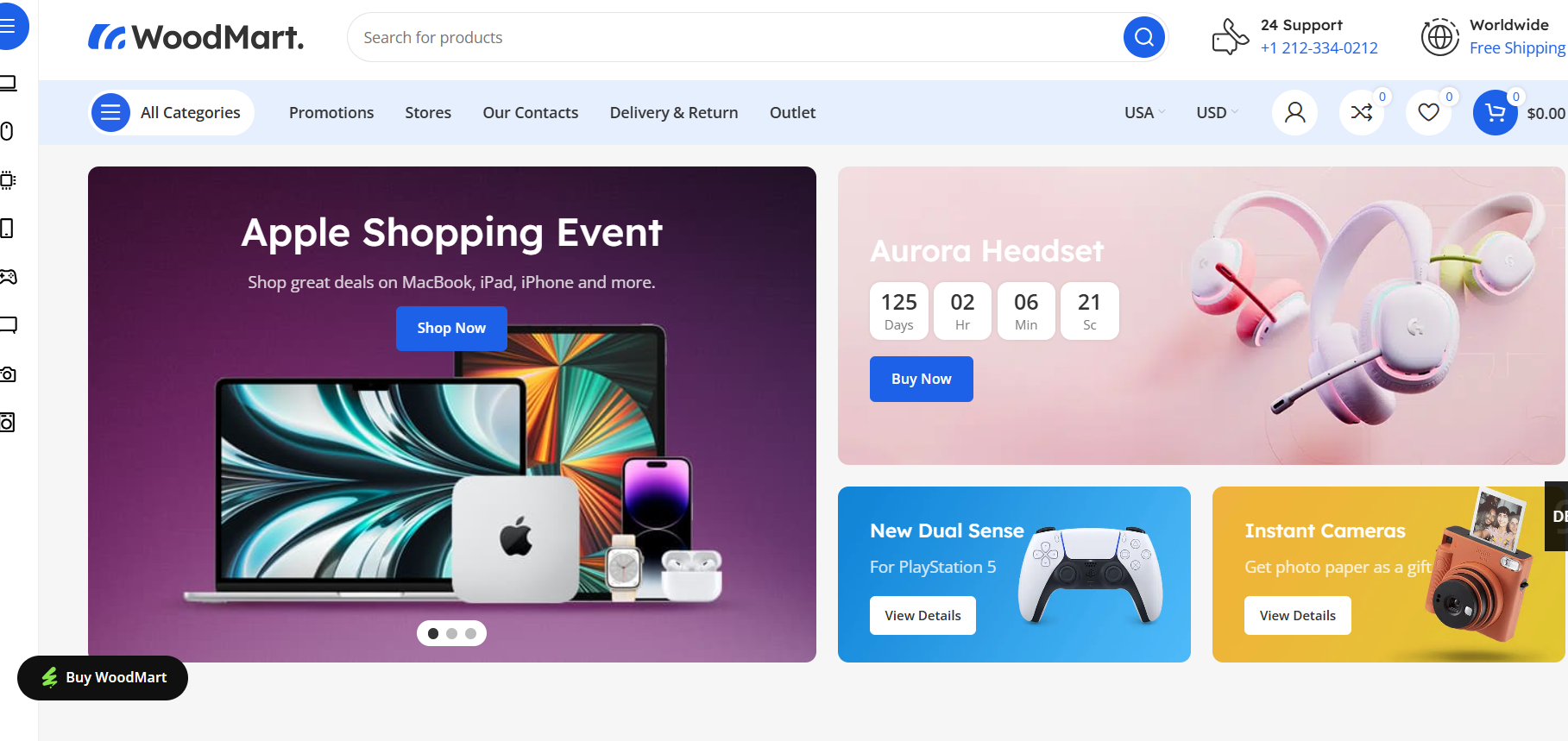Open the wishlist heart icon
Screen dimensions: 1568x741
point(1428,112)
